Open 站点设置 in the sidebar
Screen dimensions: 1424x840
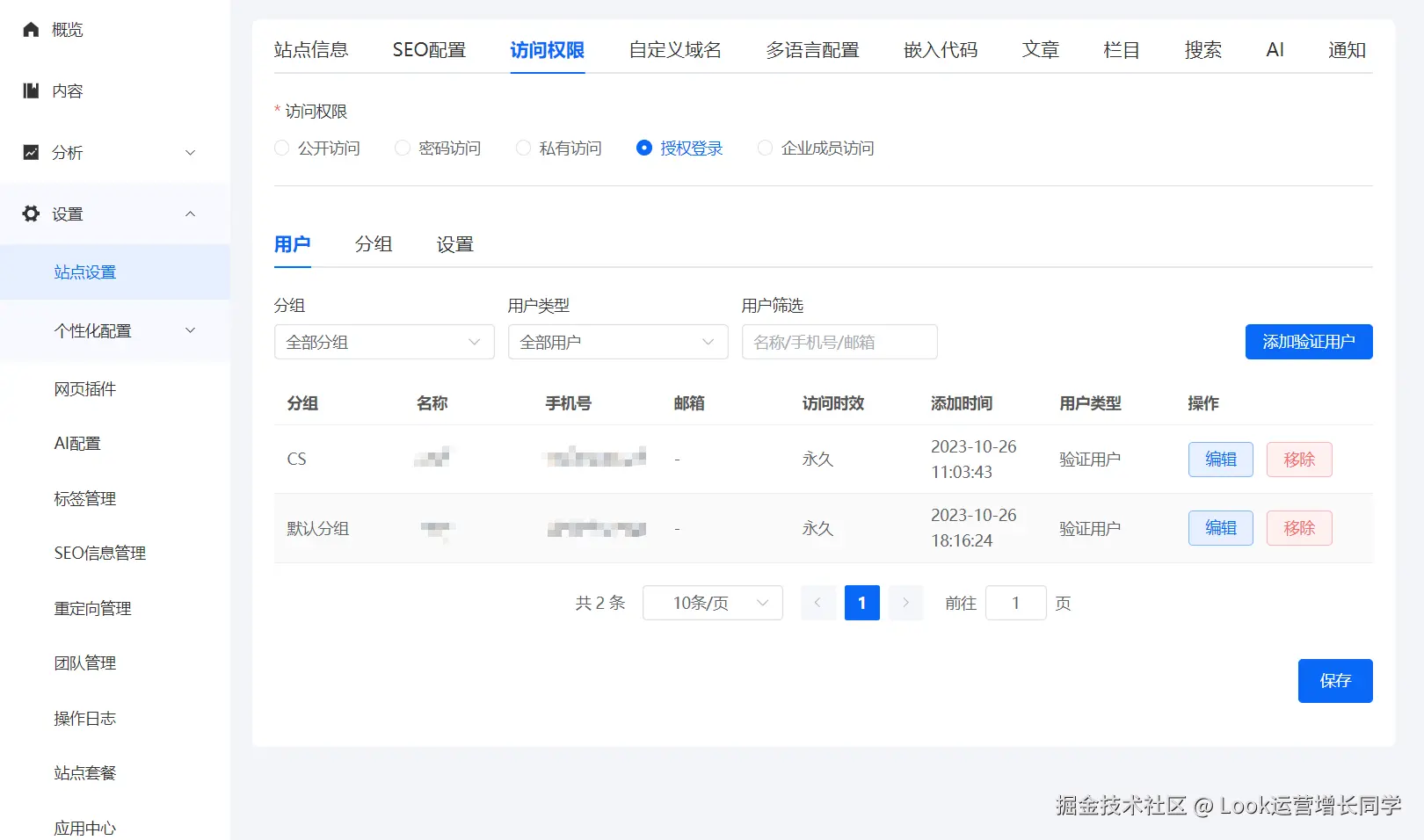85,272
